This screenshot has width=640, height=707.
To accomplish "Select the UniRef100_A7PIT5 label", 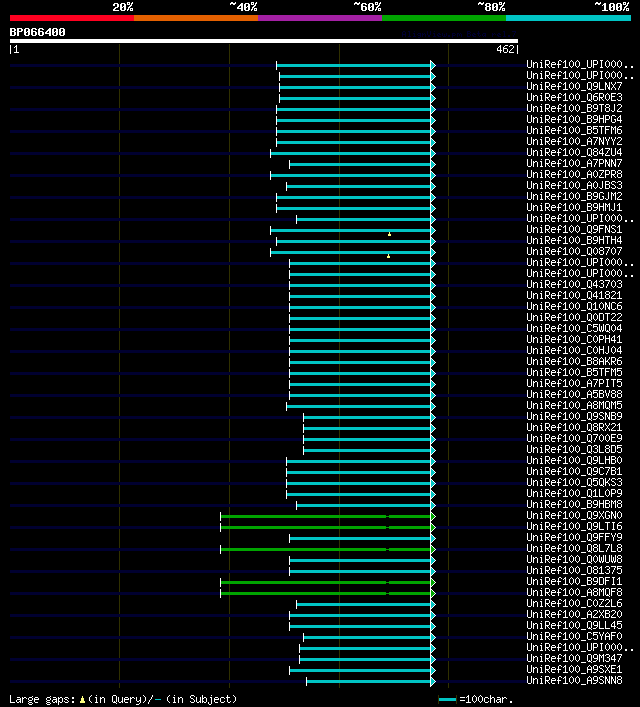I will point(574,383).
